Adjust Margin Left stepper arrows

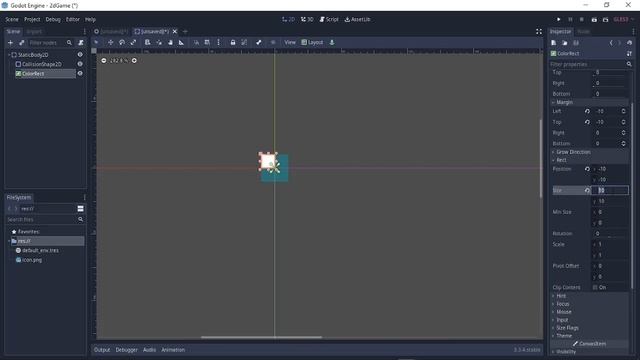pyautogui.click(x=623, y=111)
